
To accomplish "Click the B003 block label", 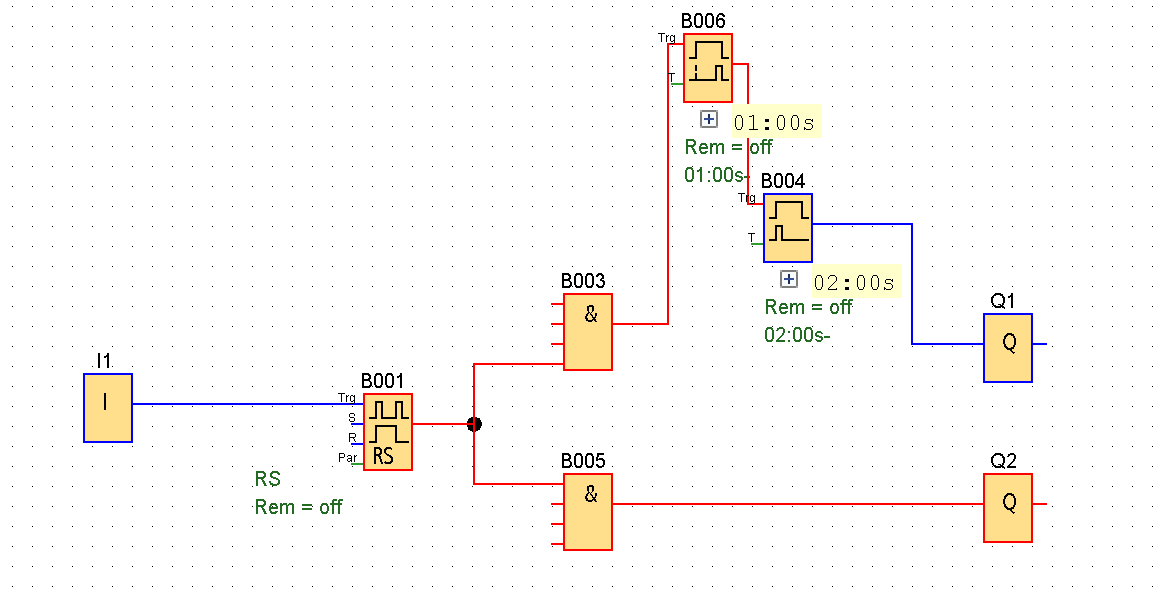I will pyautogui.click(x=582, y=281).
